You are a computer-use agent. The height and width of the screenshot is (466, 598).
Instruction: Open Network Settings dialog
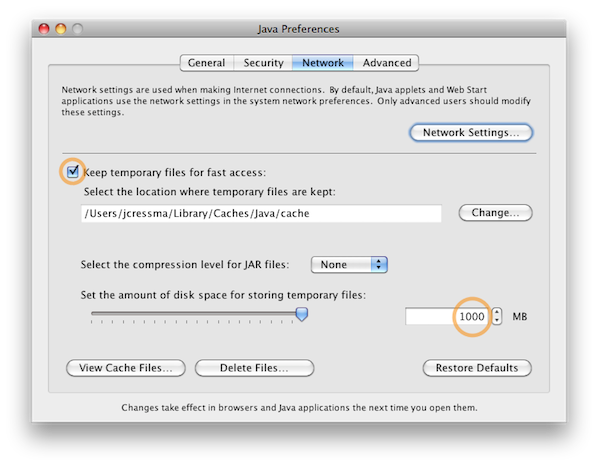click(471, 132)
